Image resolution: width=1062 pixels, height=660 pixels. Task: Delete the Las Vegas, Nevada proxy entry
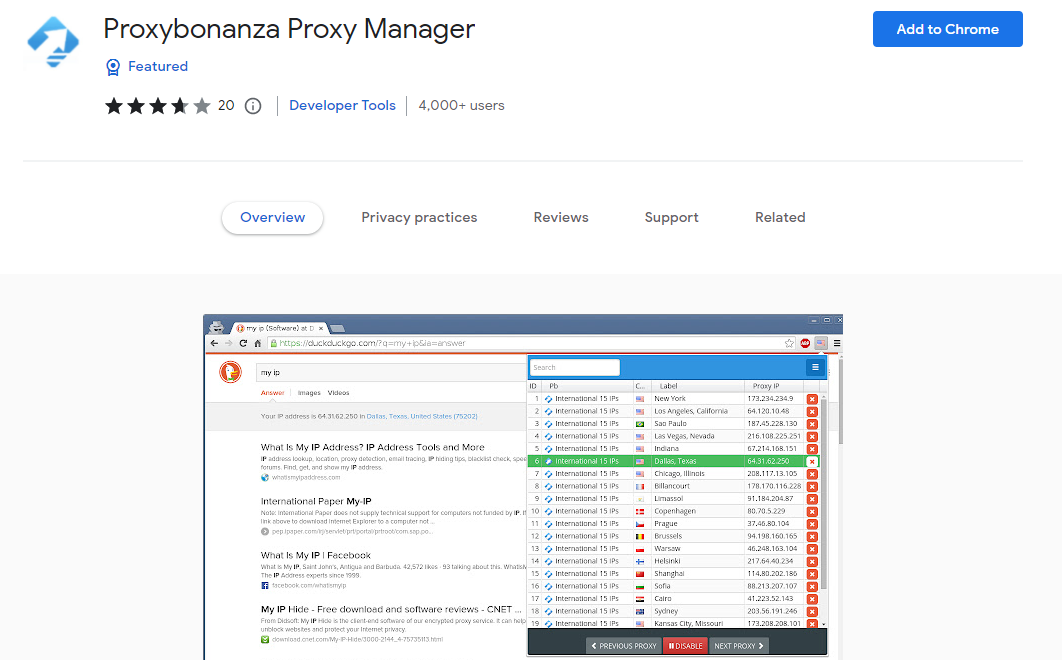pyautogui.click(x=812, y=436)
